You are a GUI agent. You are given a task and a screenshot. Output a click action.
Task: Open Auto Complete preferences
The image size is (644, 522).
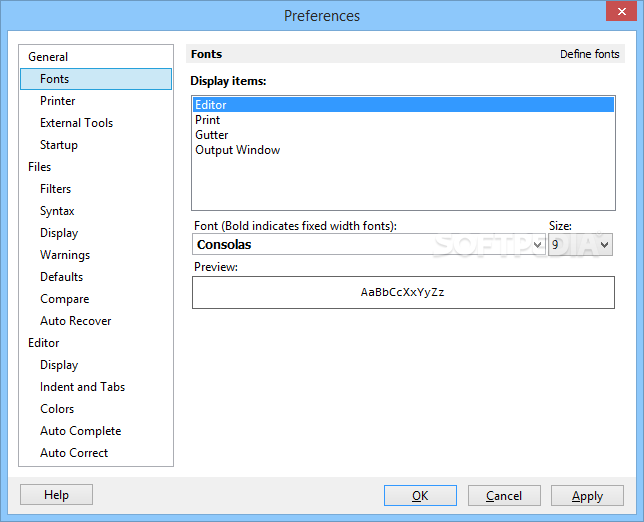click(x=80, y=431)
